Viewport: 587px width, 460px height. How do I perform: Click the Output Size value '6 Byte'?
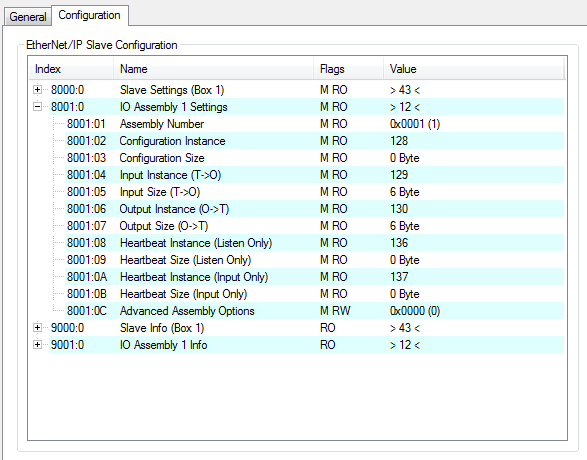coord(404,226)
